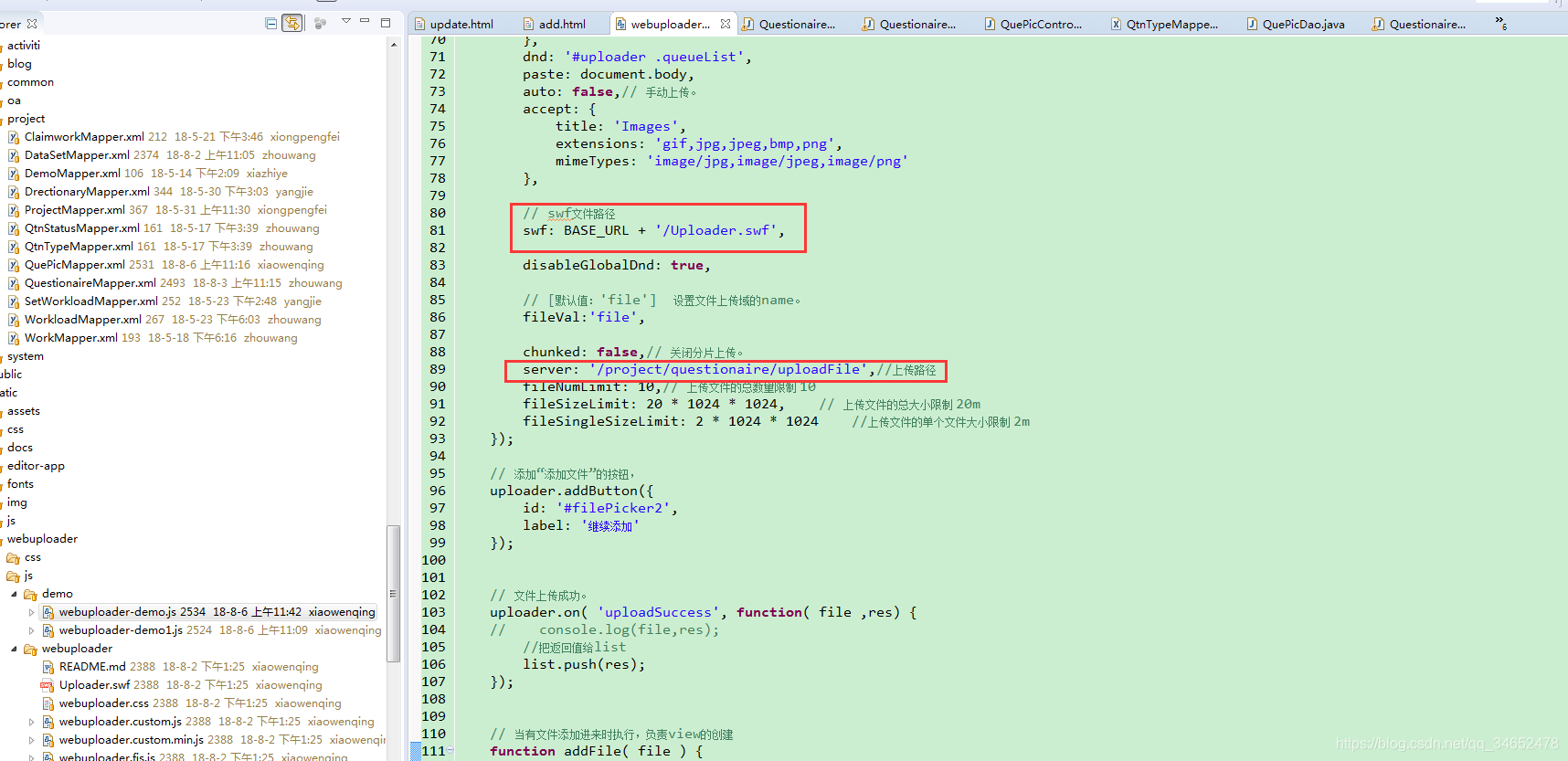The image size is (1568, 761).
Task: Collapse the demo folder in tree
Action: point(14,594)
